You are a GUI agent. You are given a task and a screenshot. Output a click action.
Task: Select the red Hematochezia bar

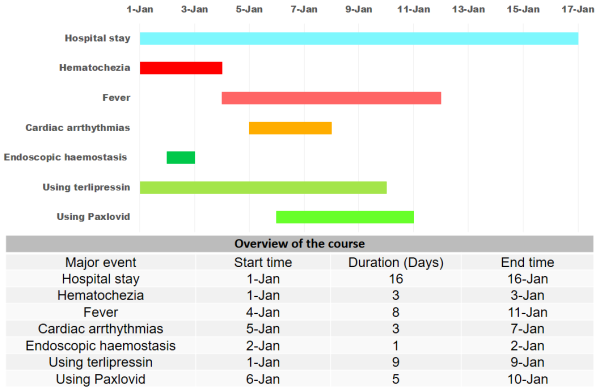(181, 68)
